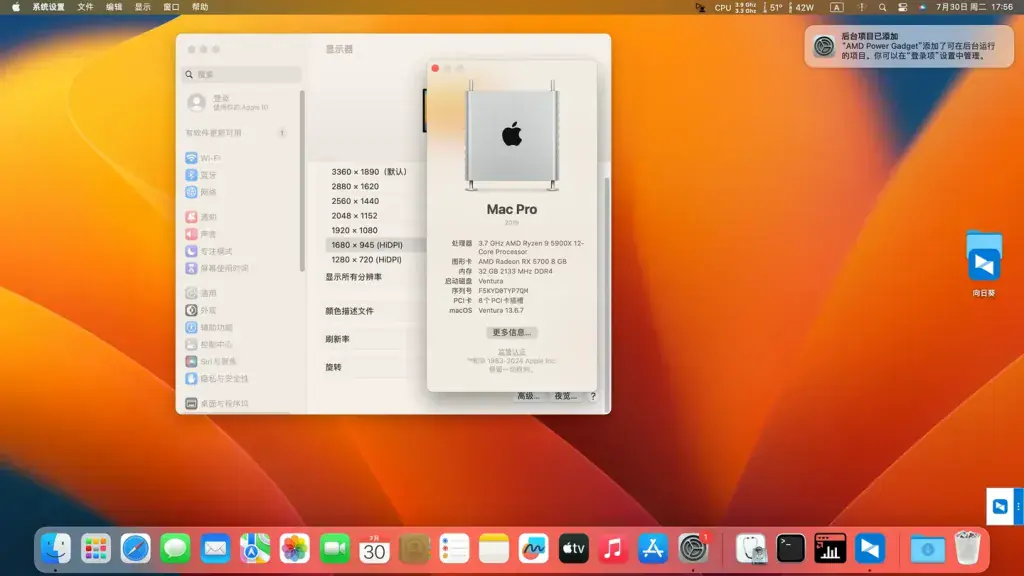The width and height of the screenshot is (1024, 576).
Task: Open the 显示 menu
Action: pyautogui.click(x=142, y=7)
